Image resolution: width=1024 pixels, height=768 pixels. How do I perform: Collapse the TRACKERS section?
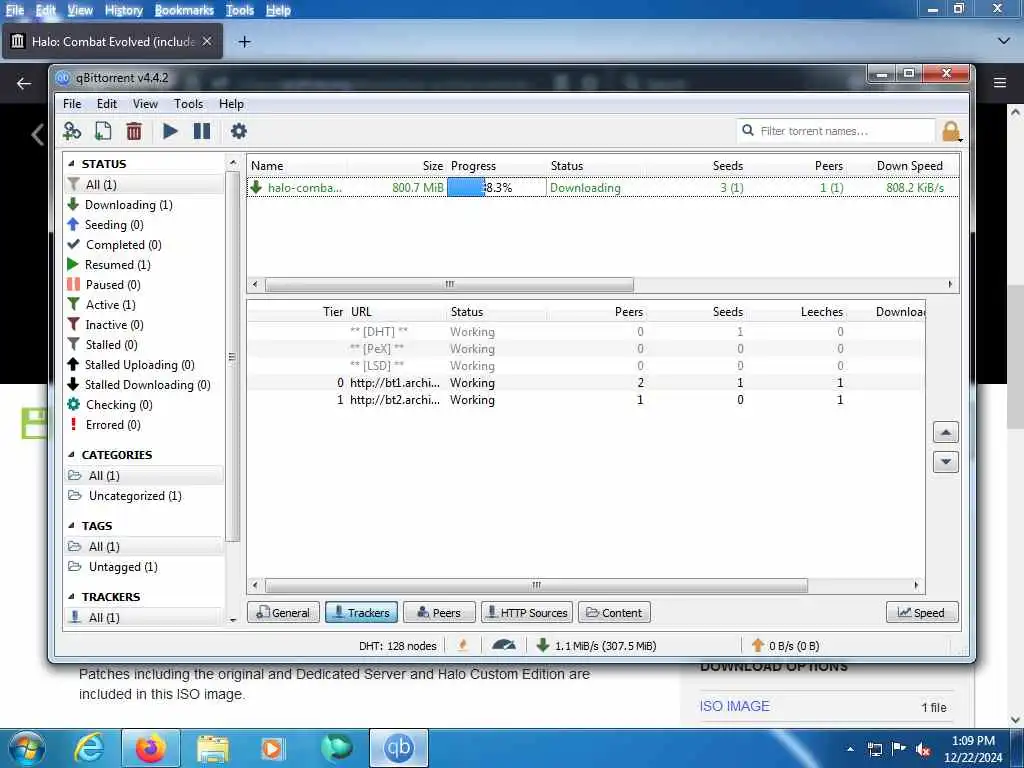71,597
